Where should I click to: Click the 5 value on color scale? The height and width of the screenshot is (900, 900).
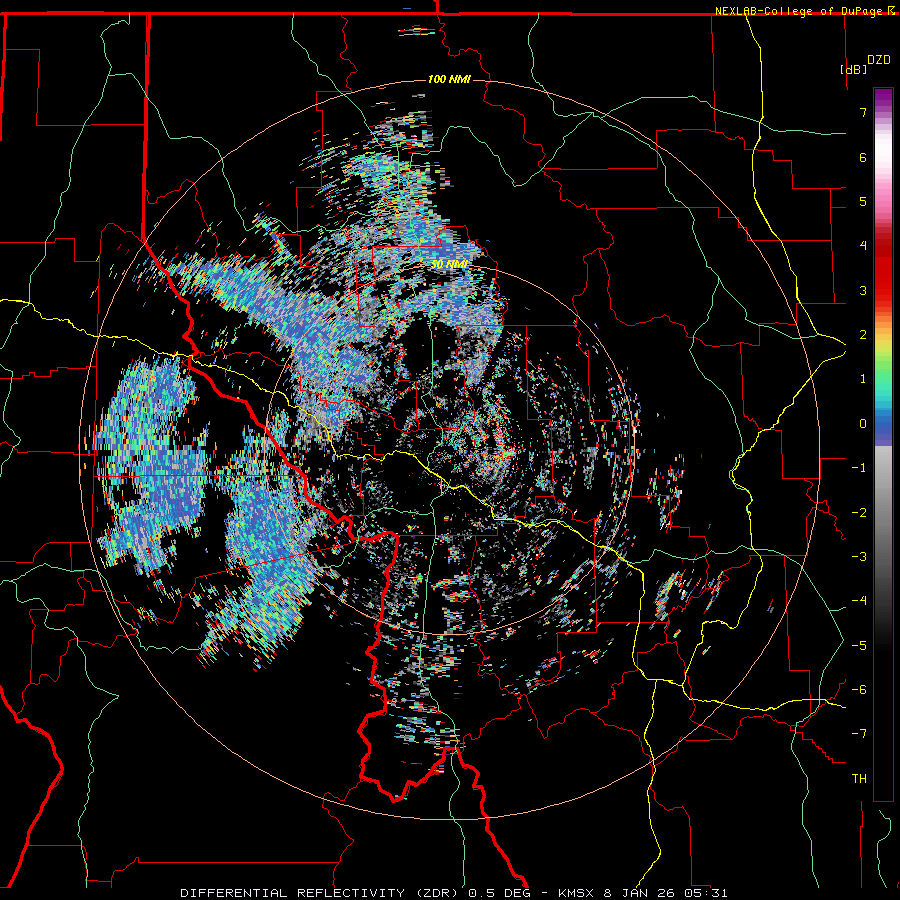[863, 201]
